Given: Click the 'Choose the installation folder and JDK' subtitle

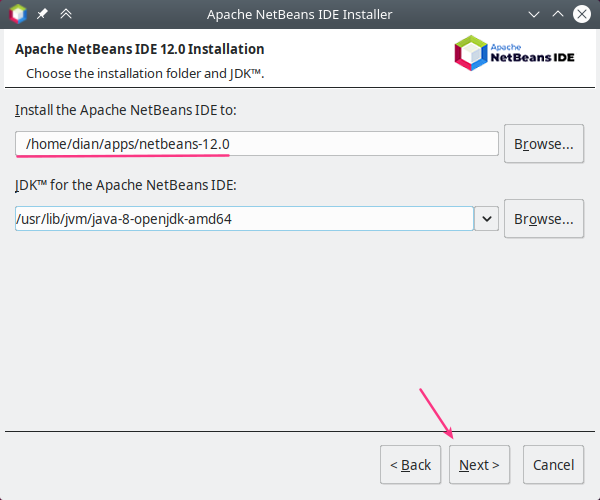Looking at the screenshot, I should coord(144,73).
